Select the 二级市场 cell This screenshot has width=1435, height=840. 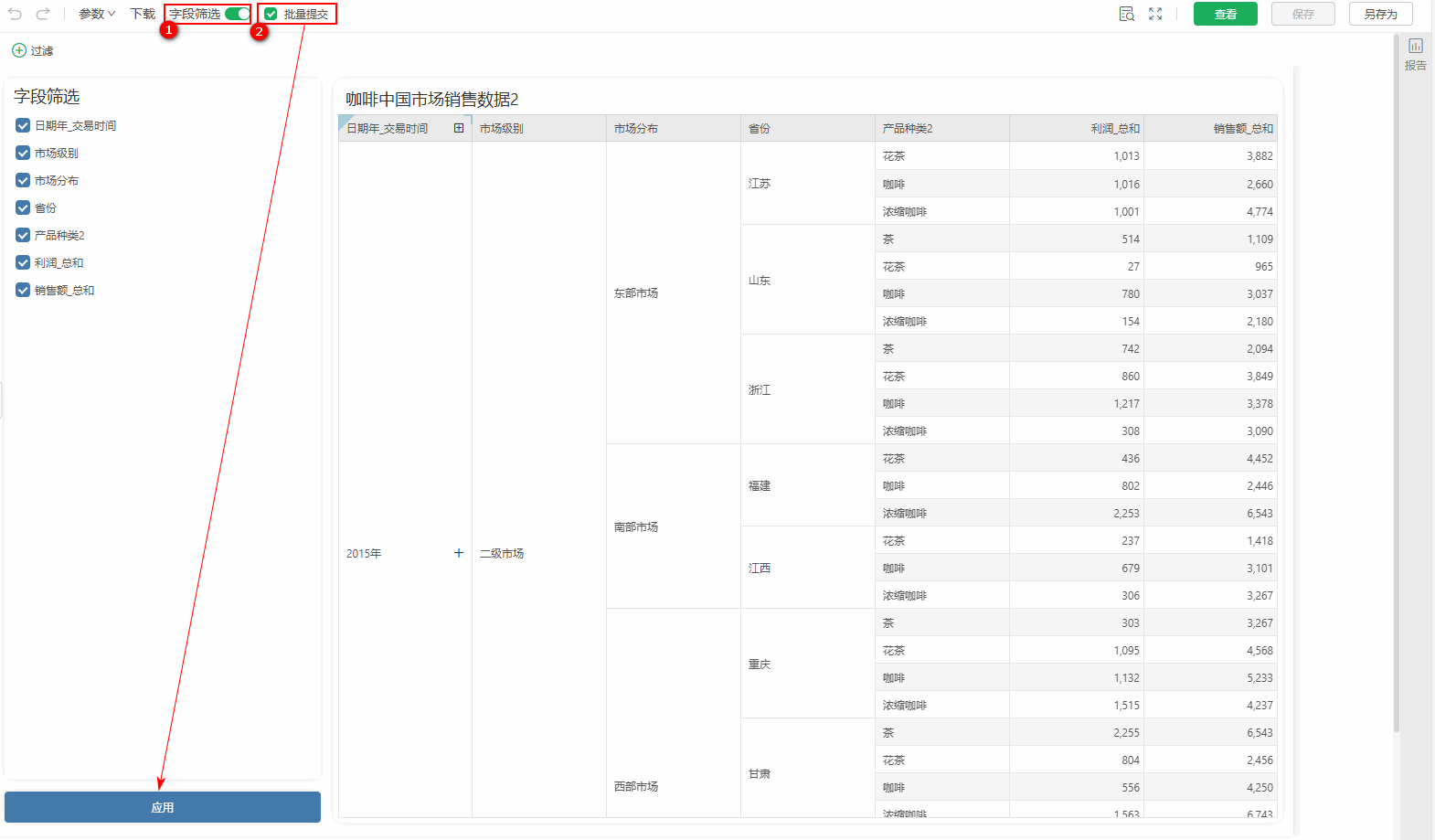539,480
